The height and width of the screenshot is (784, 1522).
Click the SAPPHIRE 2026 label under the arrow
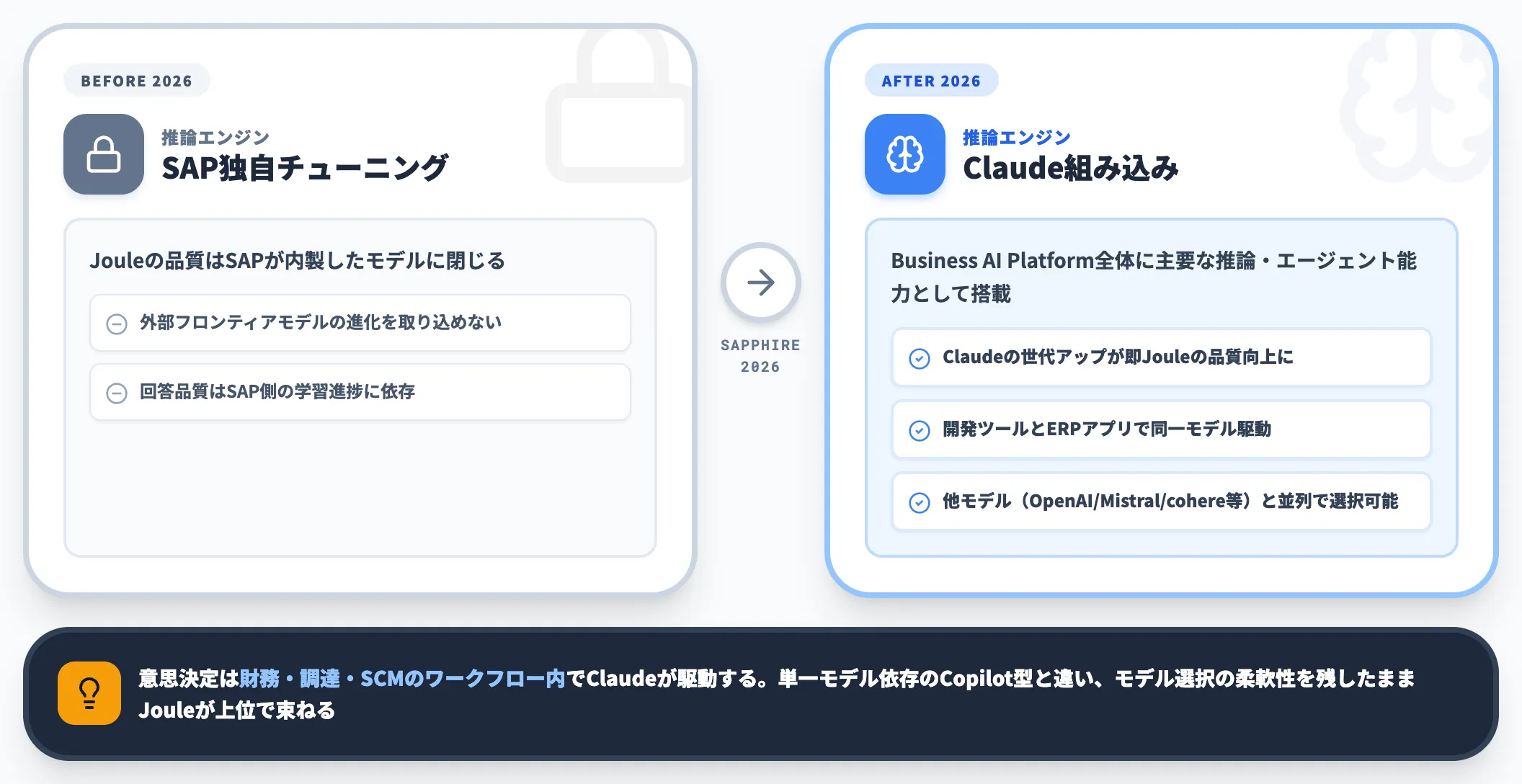[x=761, y=356]
